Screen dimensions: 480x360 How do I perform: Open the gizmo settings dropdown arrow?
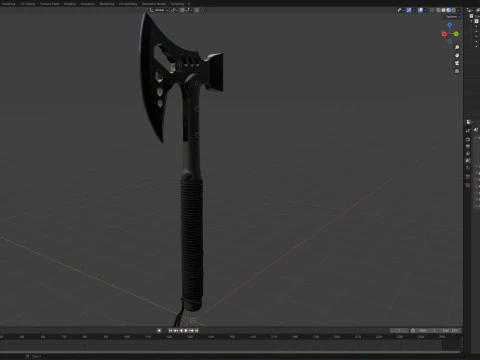pyautogui.click(x=414, y=10)
